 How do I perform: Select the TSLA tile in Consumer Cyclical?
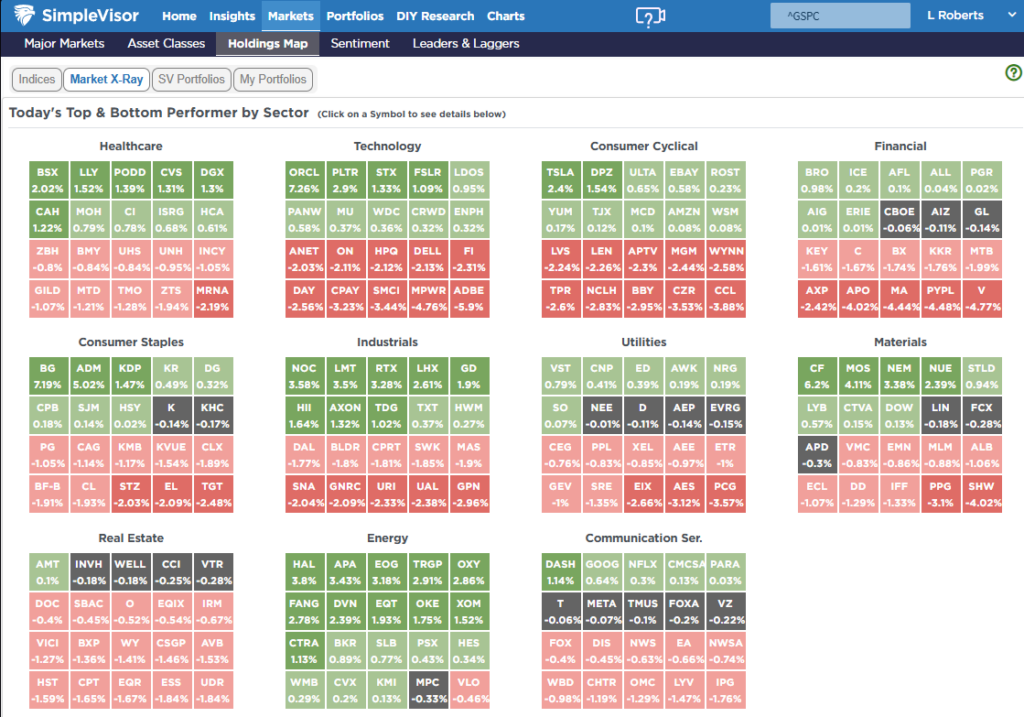click(560, 180)
